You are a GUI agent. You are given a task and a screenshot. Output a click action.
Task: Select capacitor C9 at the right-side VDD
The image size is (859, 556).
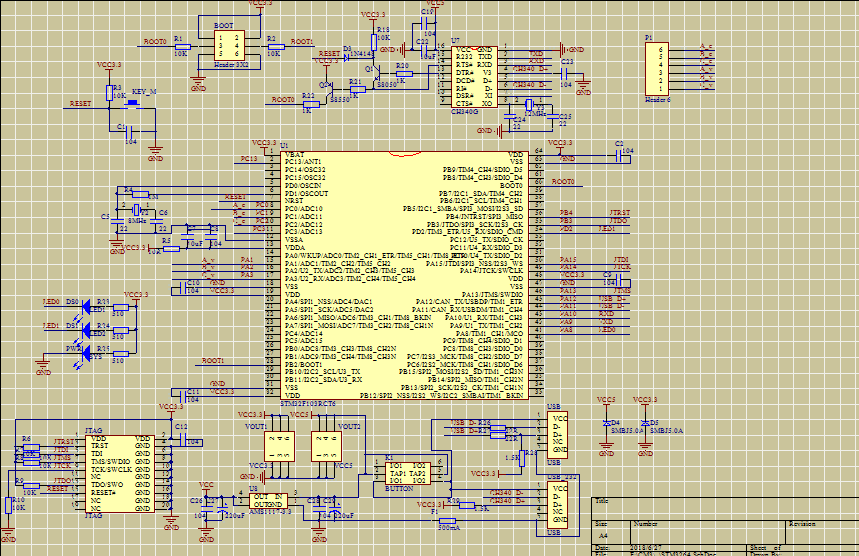click(617, 280)
